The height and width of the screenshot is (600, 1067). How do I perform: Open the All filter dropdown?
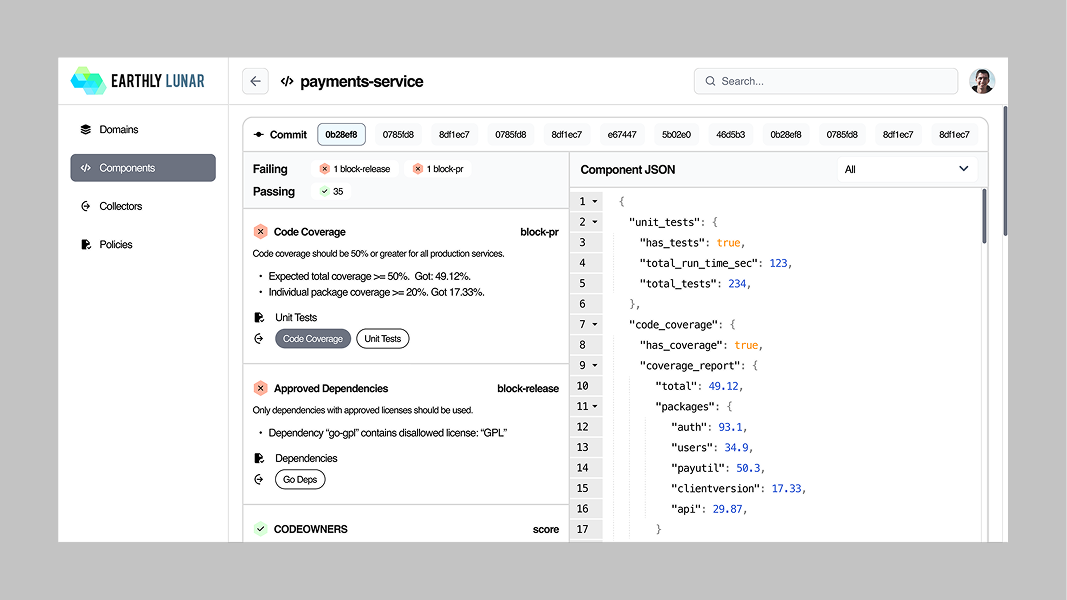[x=907, y=169]
